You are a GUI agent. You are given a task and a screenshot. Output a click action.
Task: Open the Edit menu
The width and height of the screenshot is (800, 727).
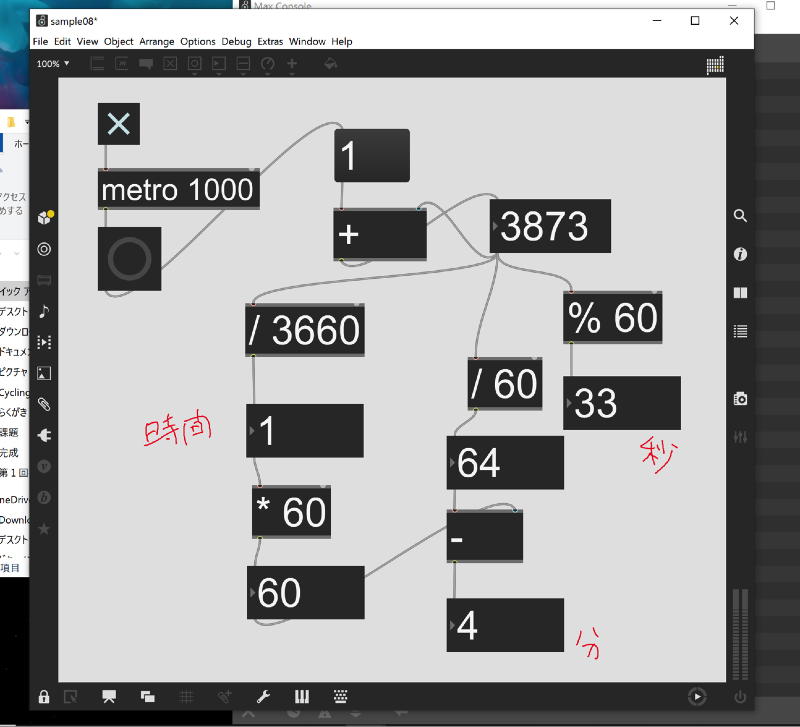coord(62,41)
